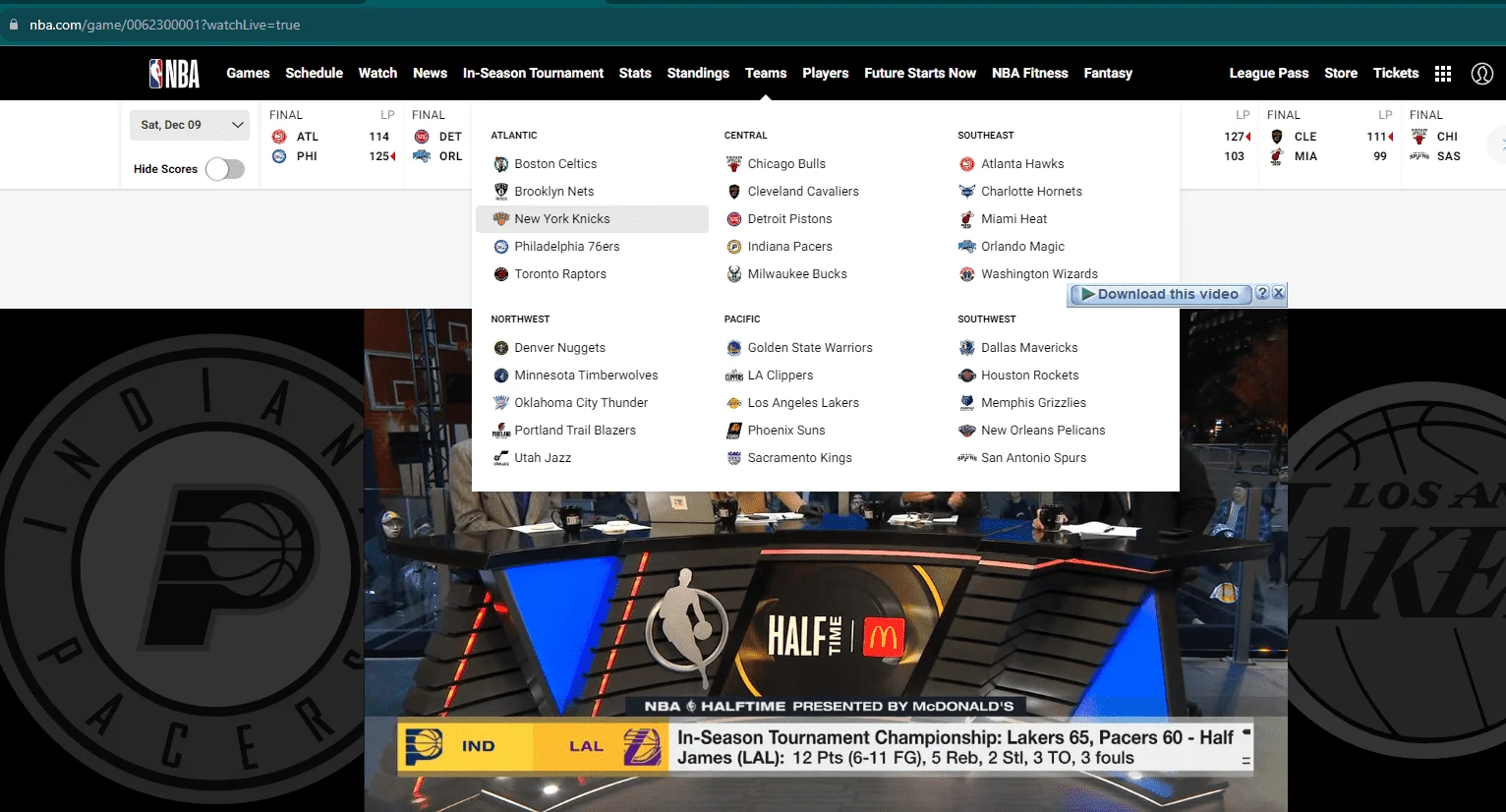View the site lock icon in address bar

(x=13, y=25)
